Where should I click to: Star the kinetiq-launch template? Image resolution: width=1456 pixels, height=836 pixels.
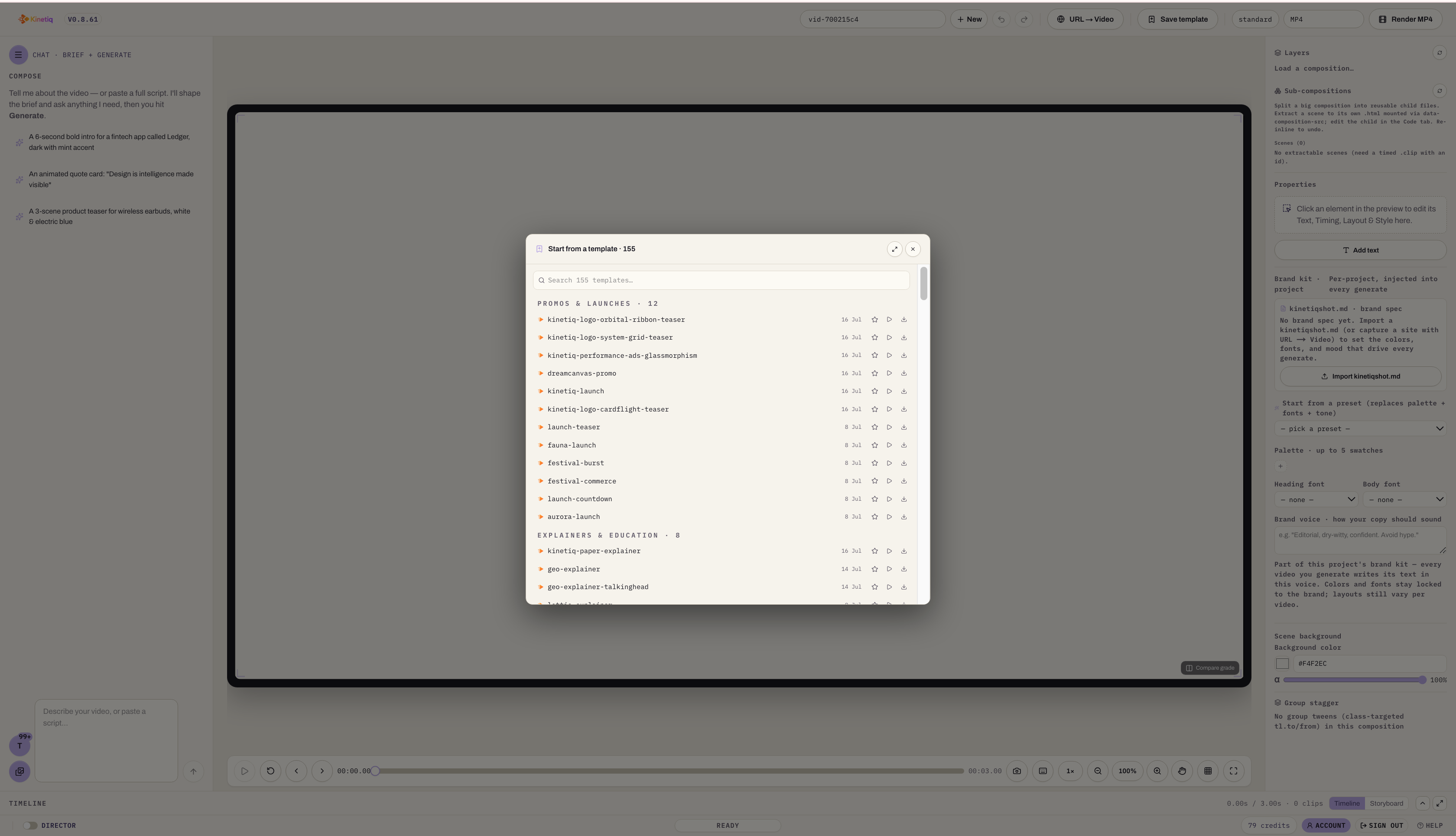coord(874,391)
